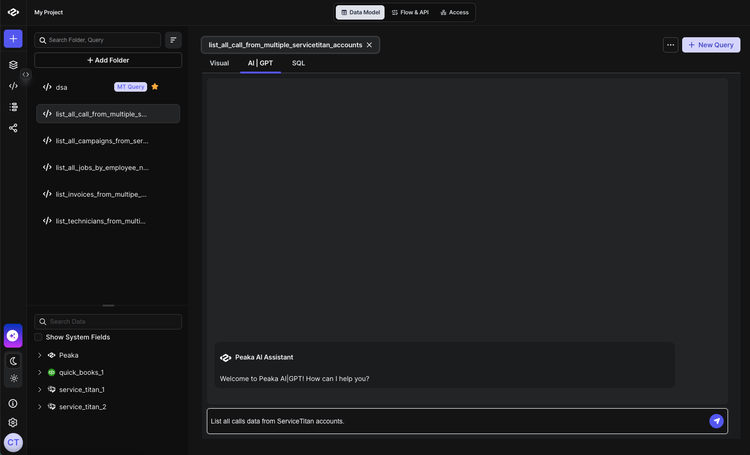Click the service_titan_2 connector icon
The width and height of the screenshot is (750, 455).
click(52, 407)
